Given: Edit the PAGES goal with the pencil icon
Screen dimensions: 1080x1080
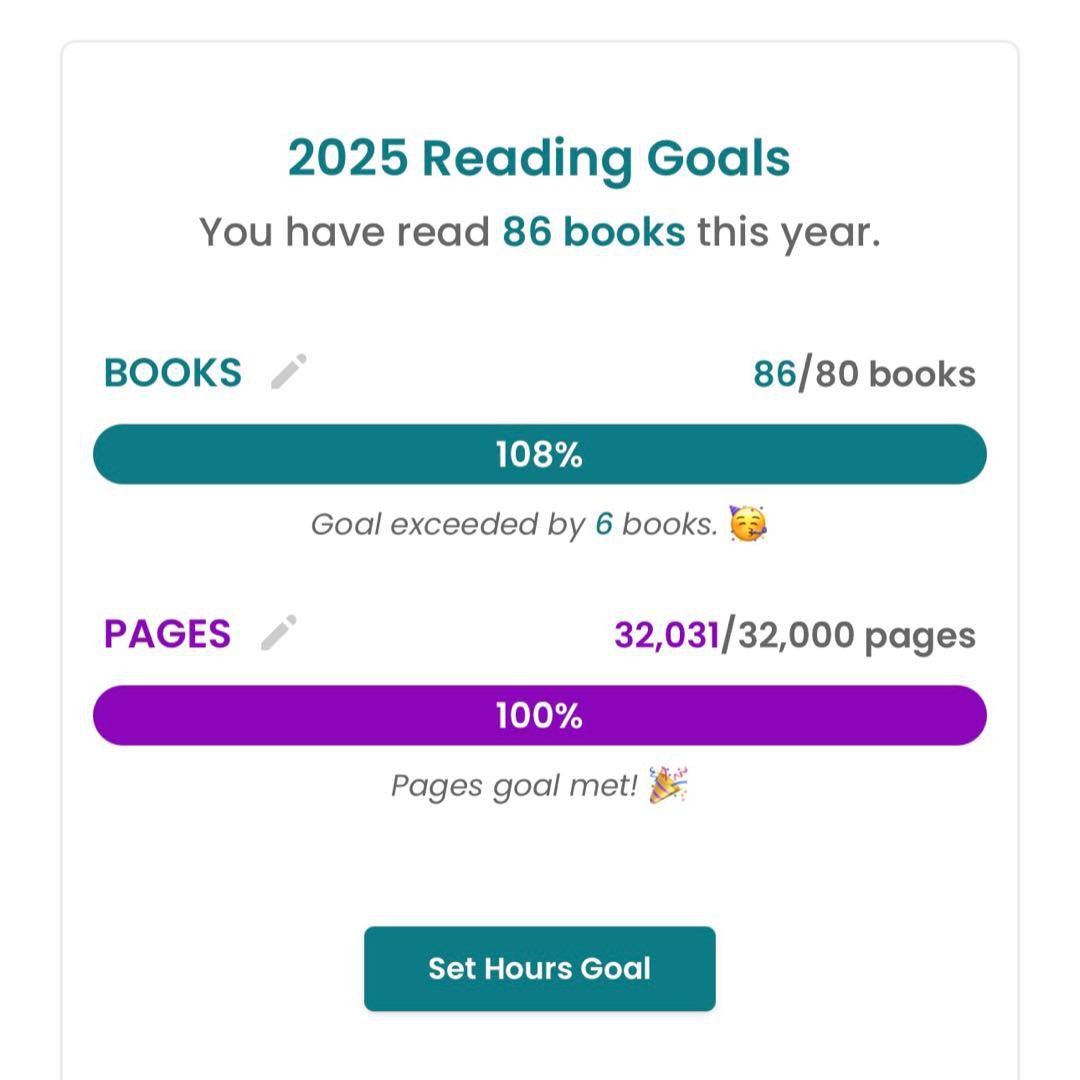Looking at the screenshot, I should point(279,633).
